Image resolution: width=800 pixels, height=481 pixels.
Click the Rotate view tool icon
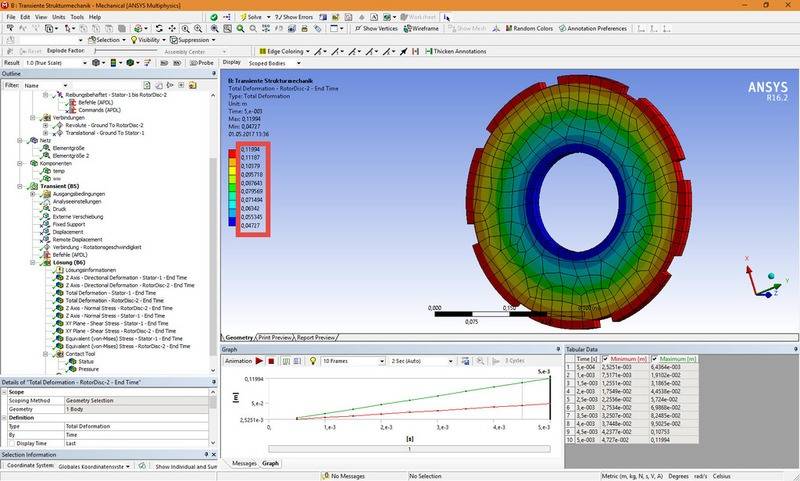coord(159,29)
